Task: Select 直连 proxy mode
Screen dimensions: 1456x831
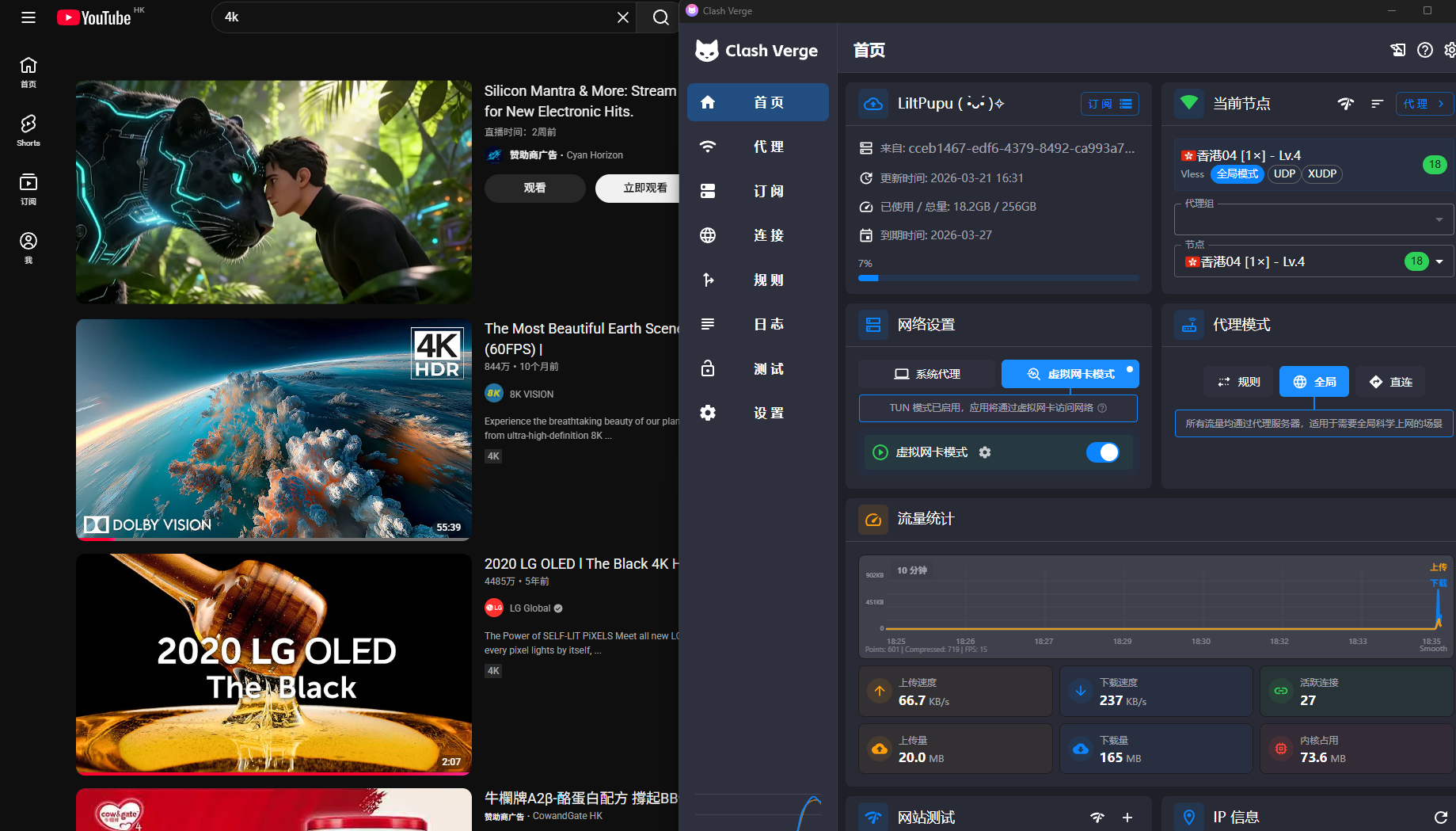Action: click(x=1391, y=382)
